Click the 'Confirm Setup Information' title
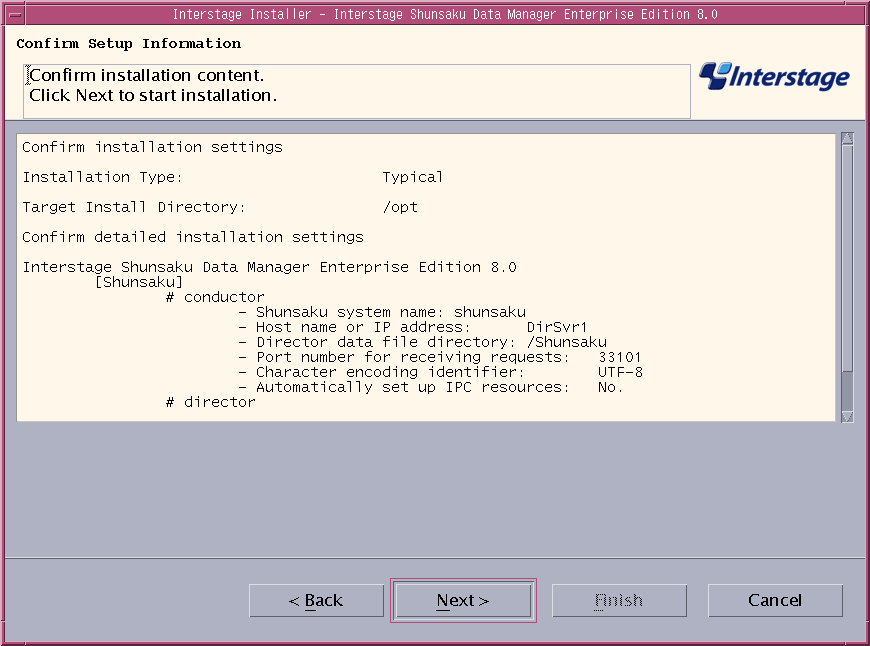This screenshot has height=646, width=870. [129, 43]
